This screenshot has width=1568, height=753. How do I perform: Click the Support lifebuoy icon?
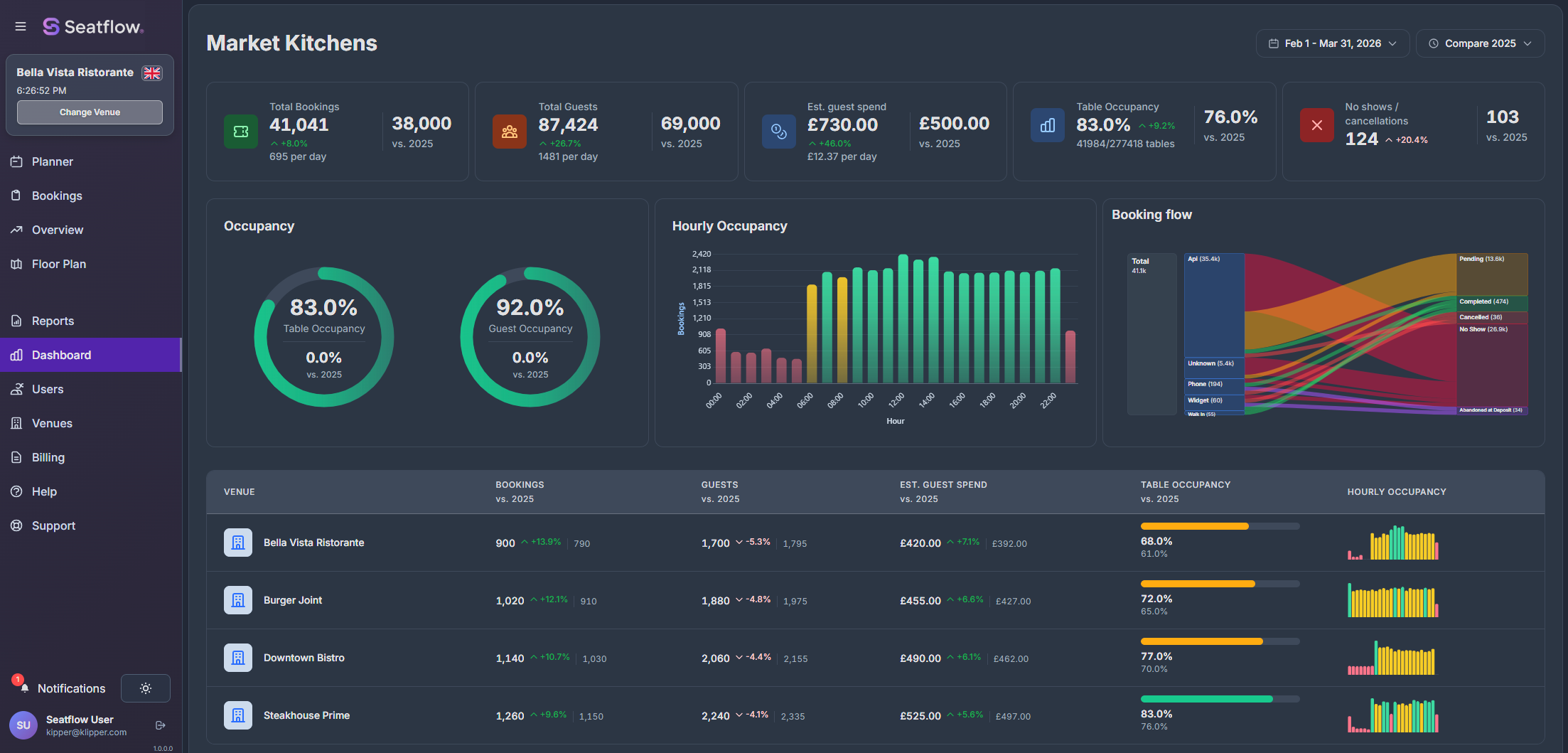click(x=16, y=525)
